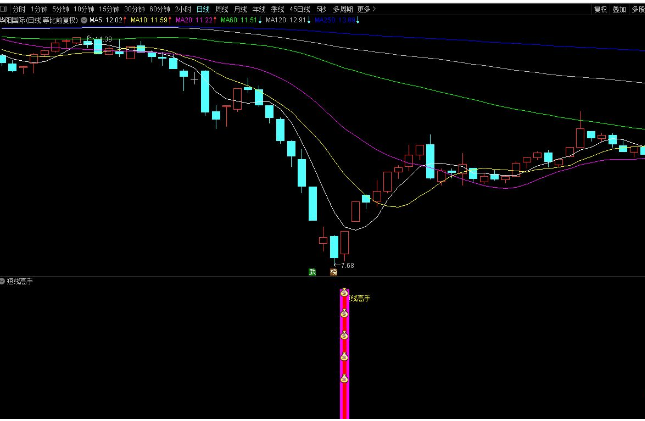Click the 7.68 lowest price label
The width and height of the screenshot is (645, 421).
pyautogui.click(x=347, y=265)
